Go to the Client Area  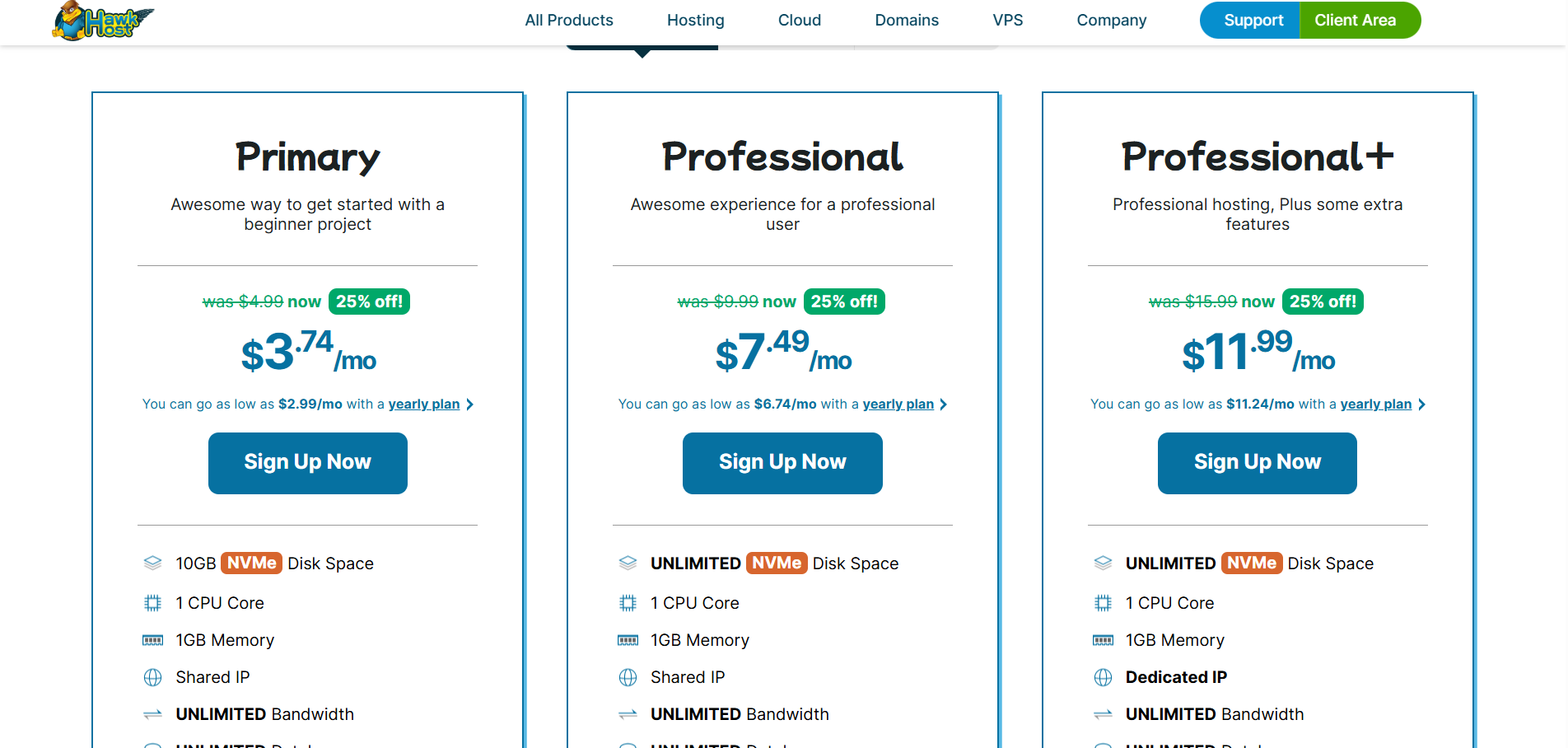tap(1355, 21)
